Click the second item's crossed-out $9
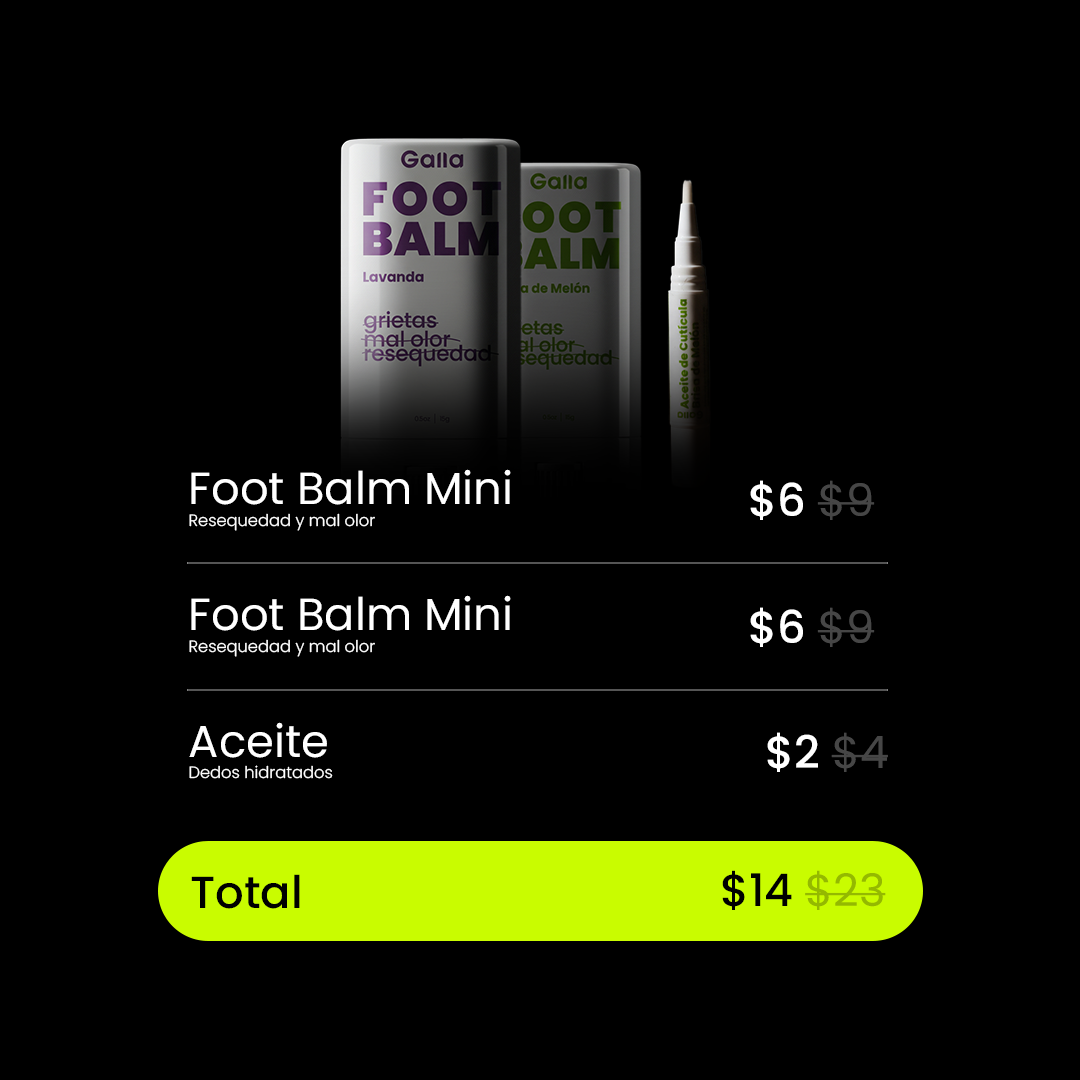Image resolution: width=1080 pixels, height=1080 pixels. coord(846,627)
